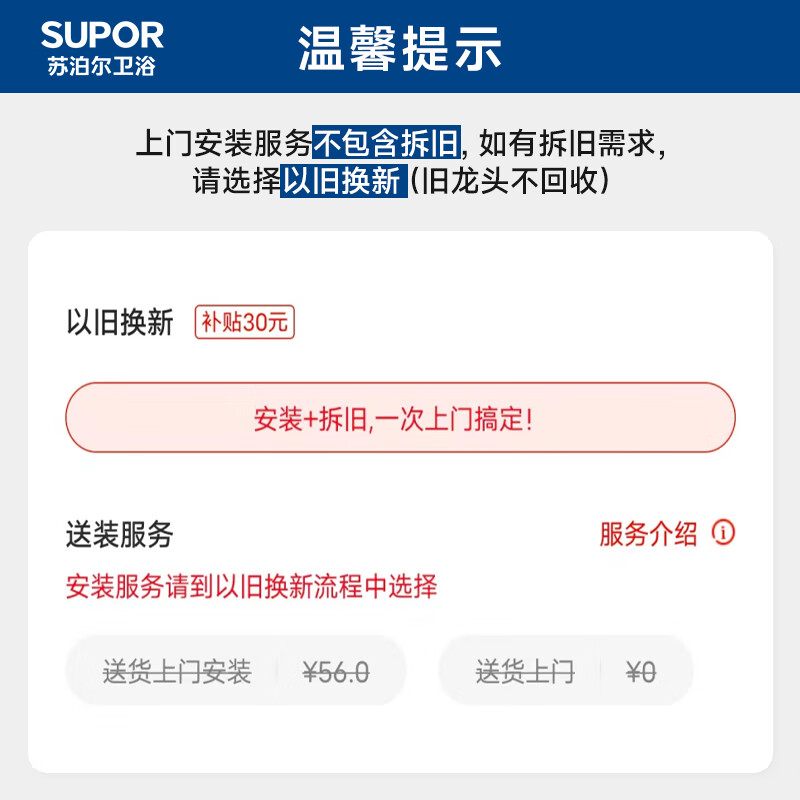Click the highlighted 不包含拆旧 text
This screenshot has width=800, height=800.
pyautogui.click(x=387, y=144)
